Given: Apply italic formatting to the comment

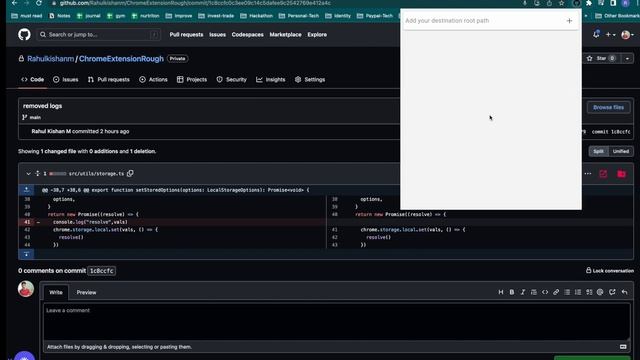Looking at the screenshot, I should 522,292.
